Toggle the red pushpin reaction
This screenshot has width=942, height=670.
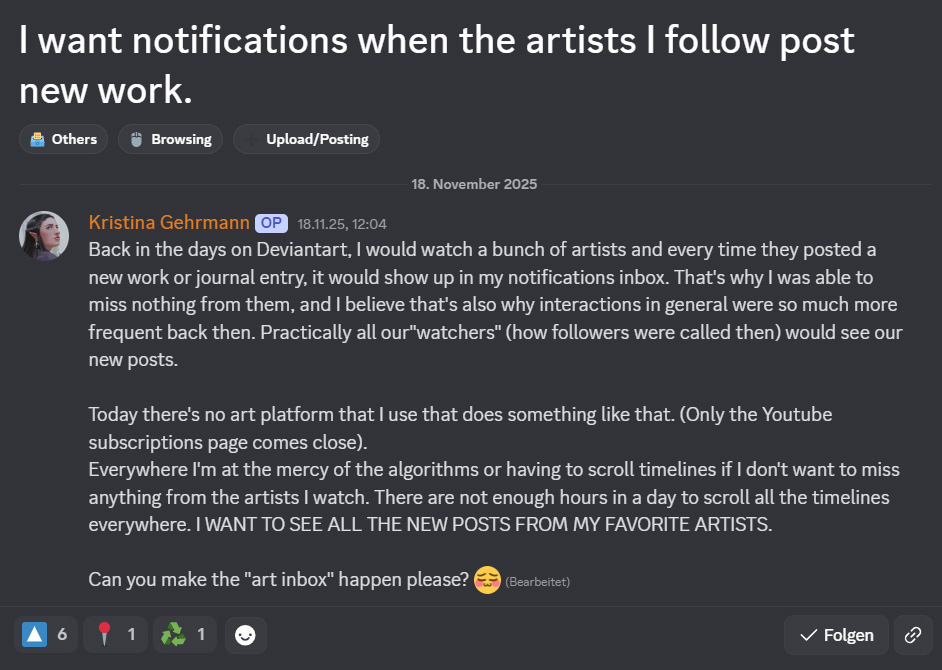pos(116,634)
